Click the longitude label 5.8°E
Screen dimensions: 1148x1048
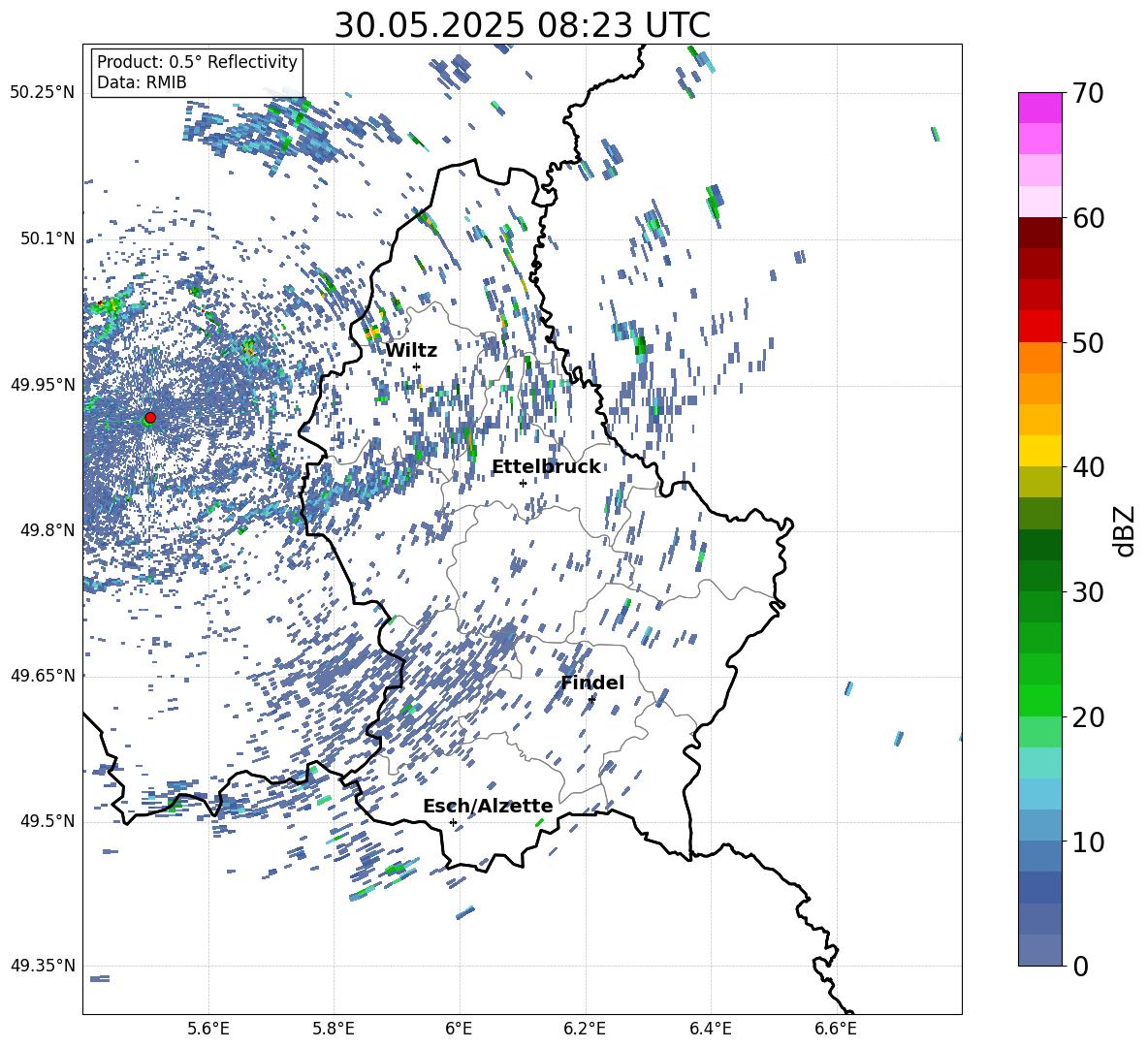point(334,1029)
